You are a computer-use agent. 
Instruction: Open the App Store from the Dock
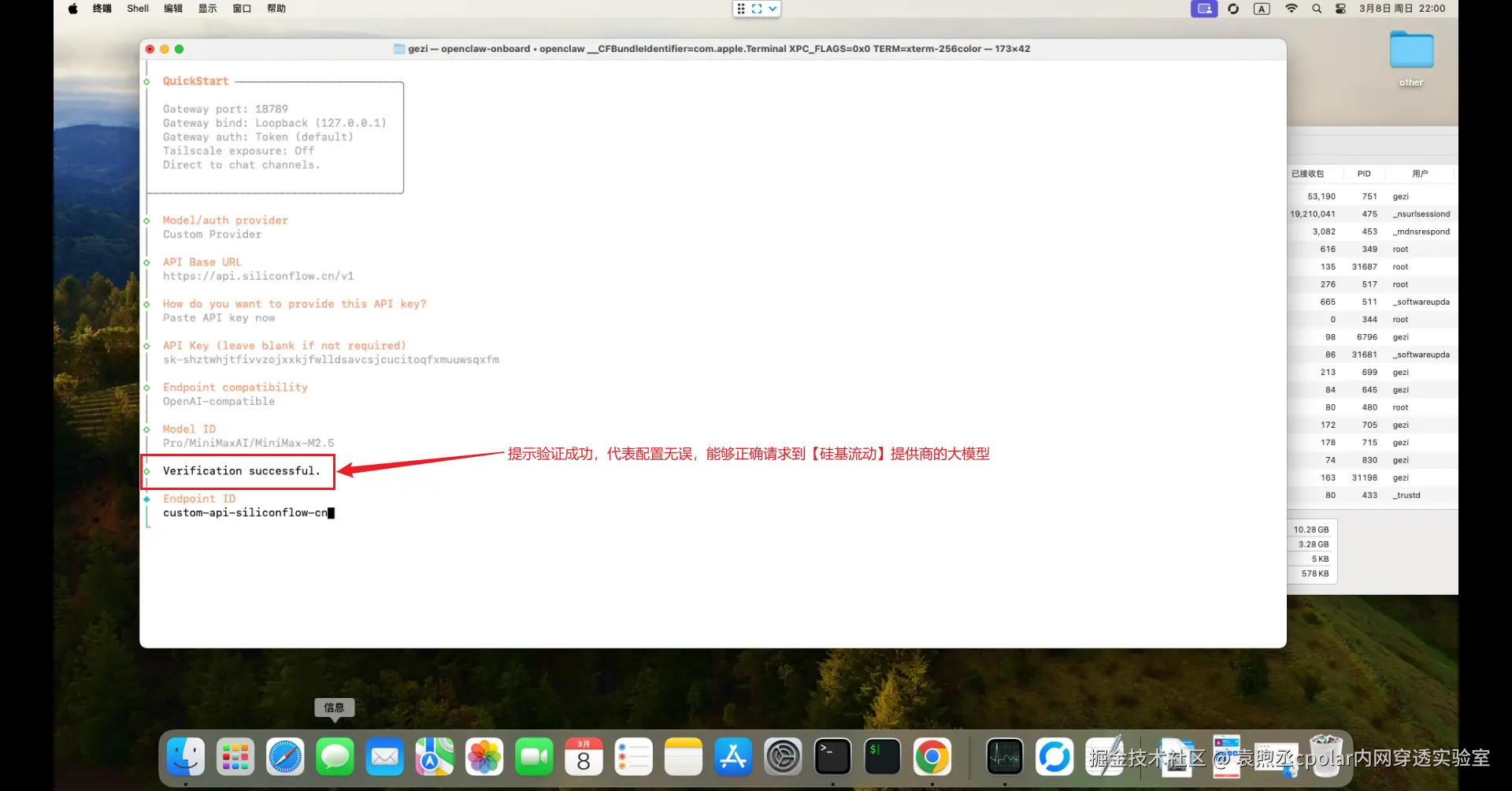pyautogui.click(x=733, y=757)
